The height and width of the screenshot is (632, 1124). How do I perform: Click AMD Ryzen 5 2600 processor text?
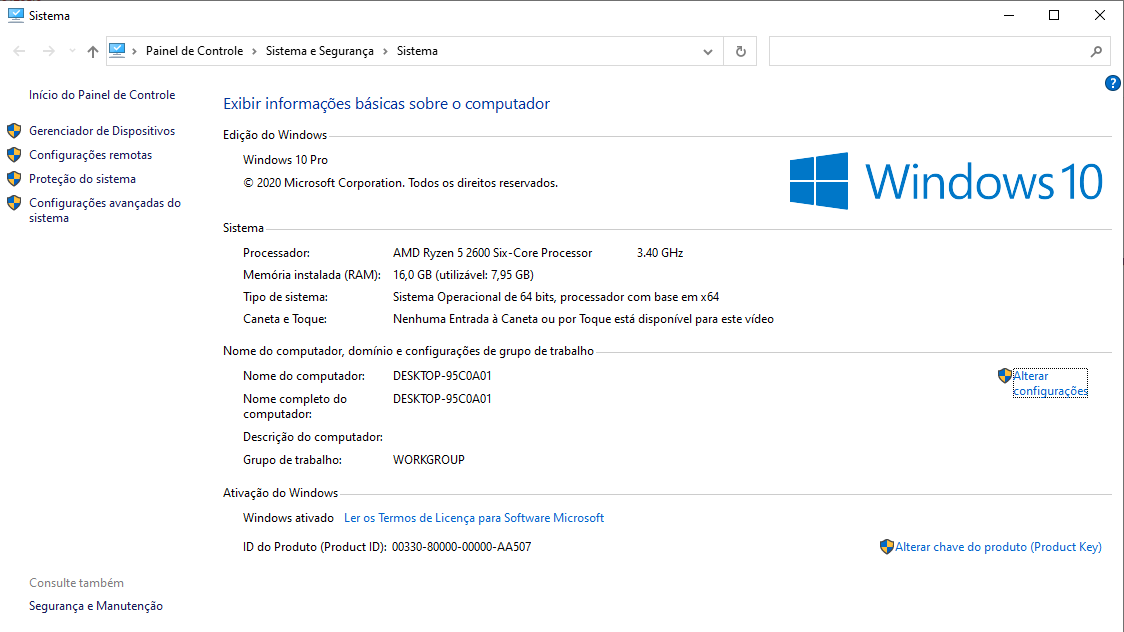(492, 253)
